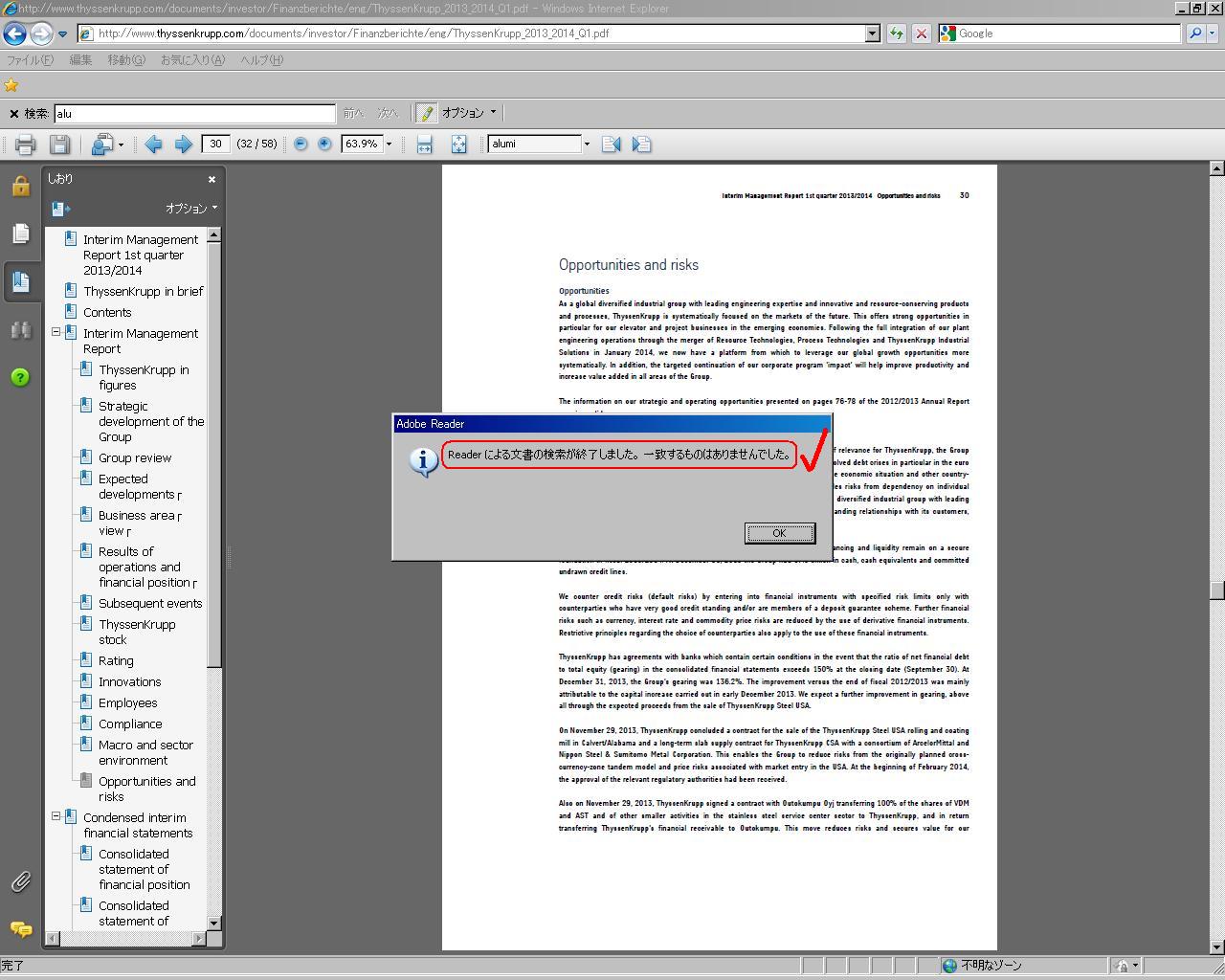
Task: Open the attachments paperclip panel
Action: 20,881
